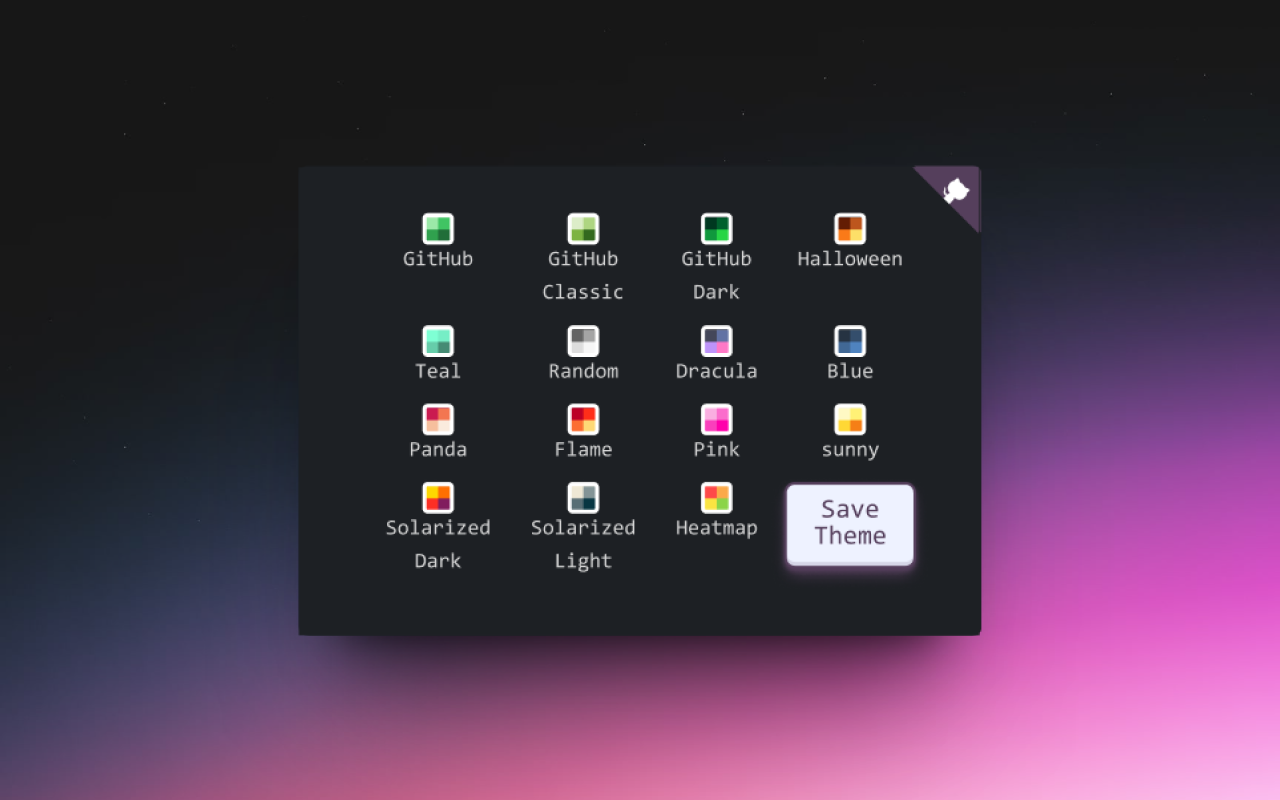This screenshot has width=1280, height=800.
Task: Apply the Halloween theme
Action: (x=849, y=227)
